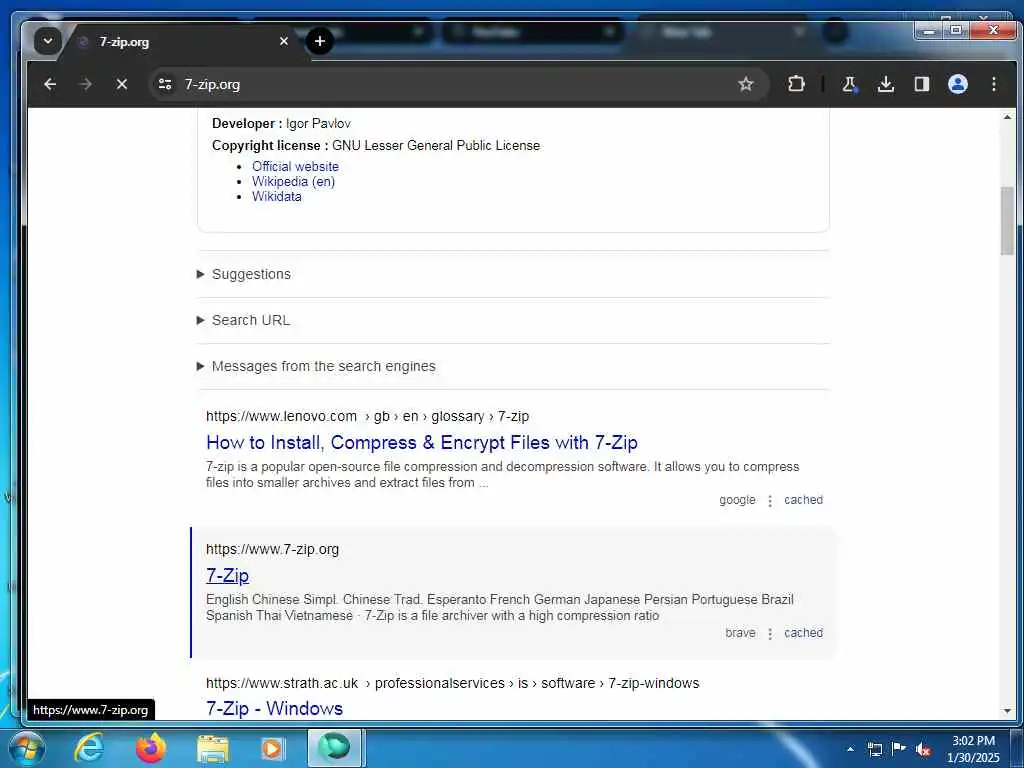
Task: Click the muted volume tray icon
Action: click(x=923, y=750)
